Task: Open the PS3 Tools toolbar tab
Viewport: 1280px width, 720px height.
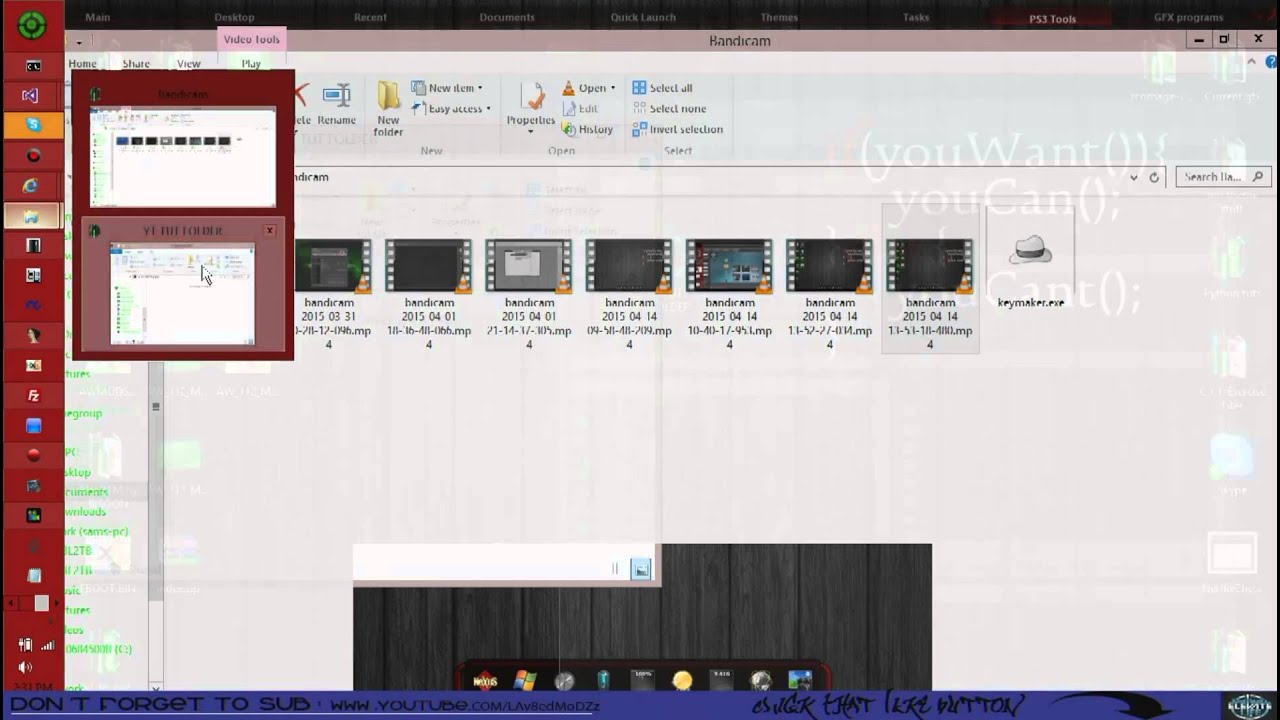Action: pyautogui.click(x=1052, y=18)
